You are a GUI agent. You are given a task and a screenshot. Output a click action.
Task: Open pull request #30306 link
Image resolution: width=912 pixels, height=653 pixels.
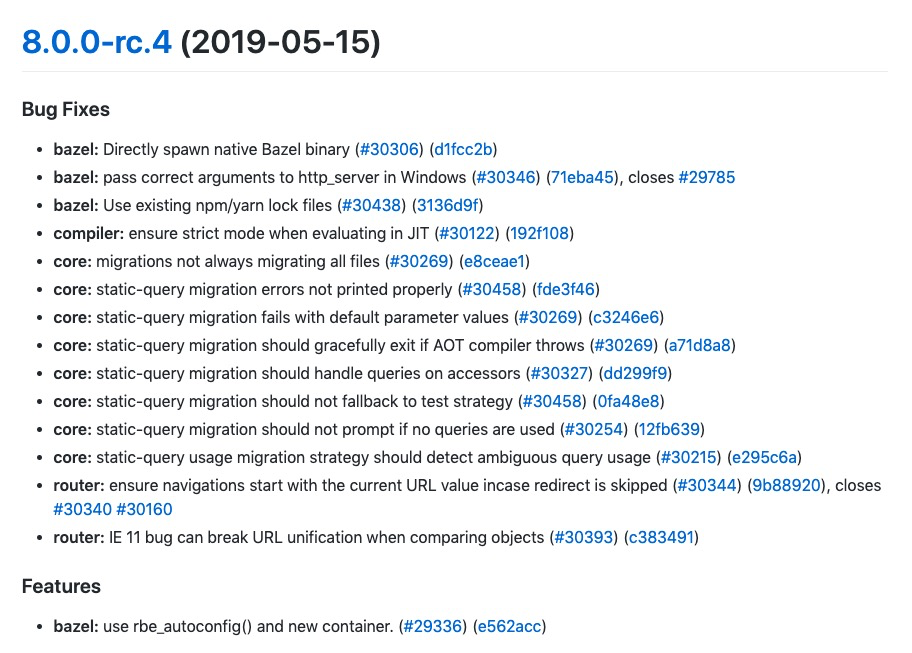click(392, 149)
